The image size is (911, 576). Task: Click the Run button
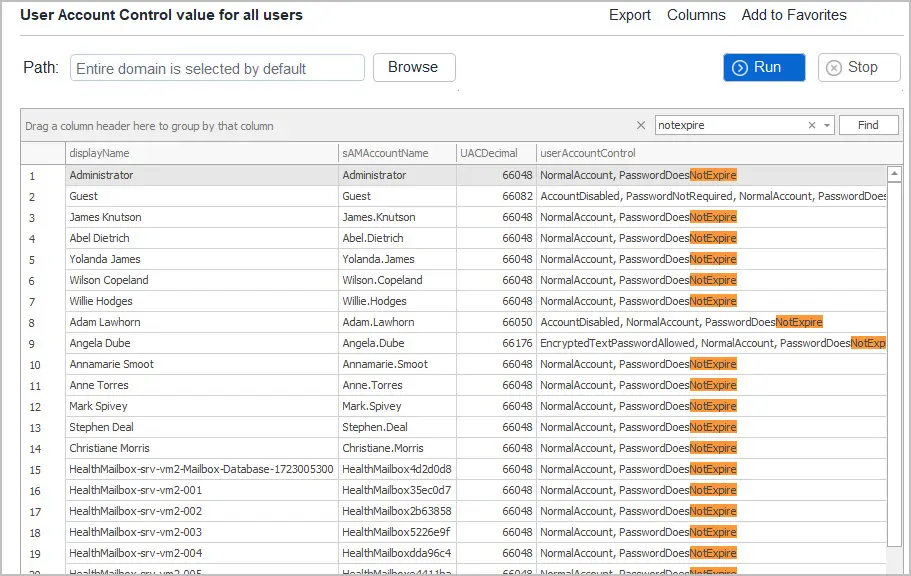click(764, 67)
